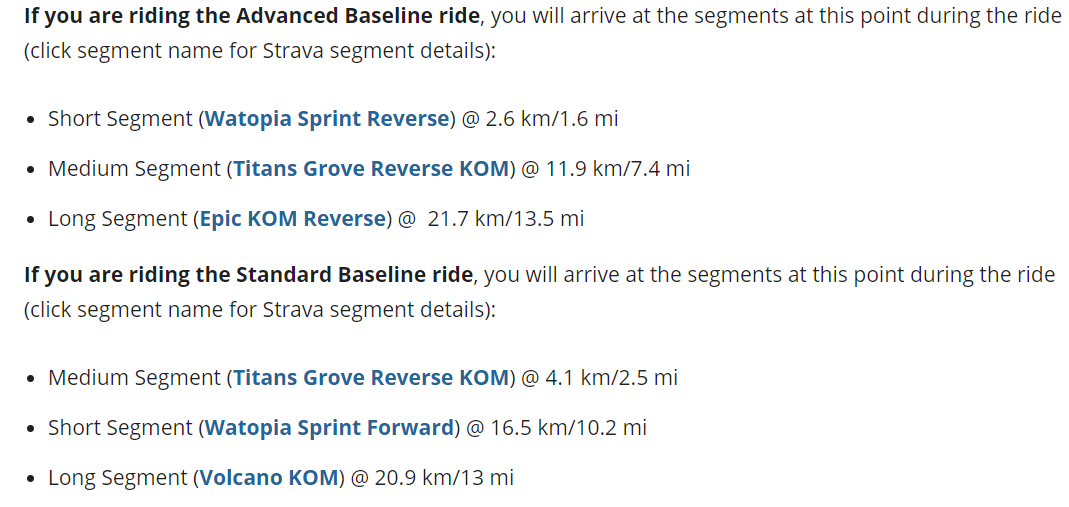1069x507 pixels.
Task: Click 'Long Segment' label before Volcano KOM
Action: 117,477
